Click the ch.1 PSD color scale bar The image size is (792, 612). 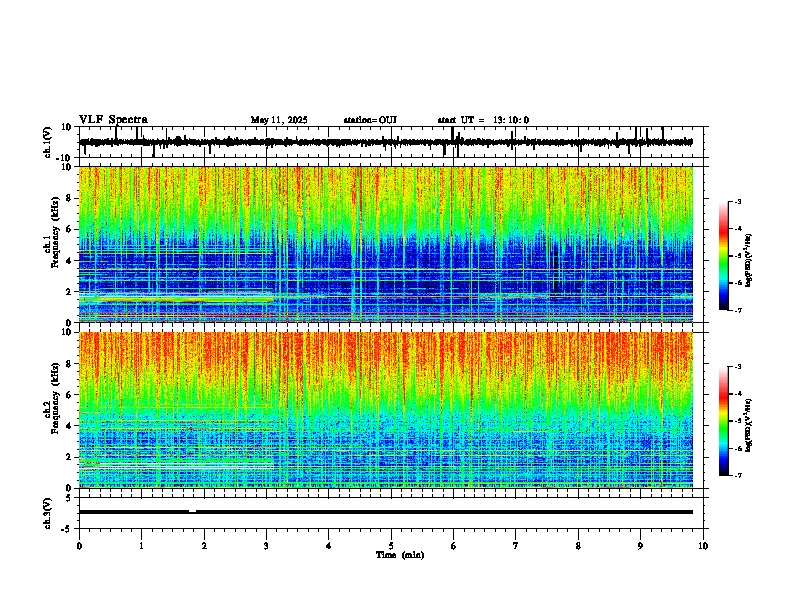point(723,256)
